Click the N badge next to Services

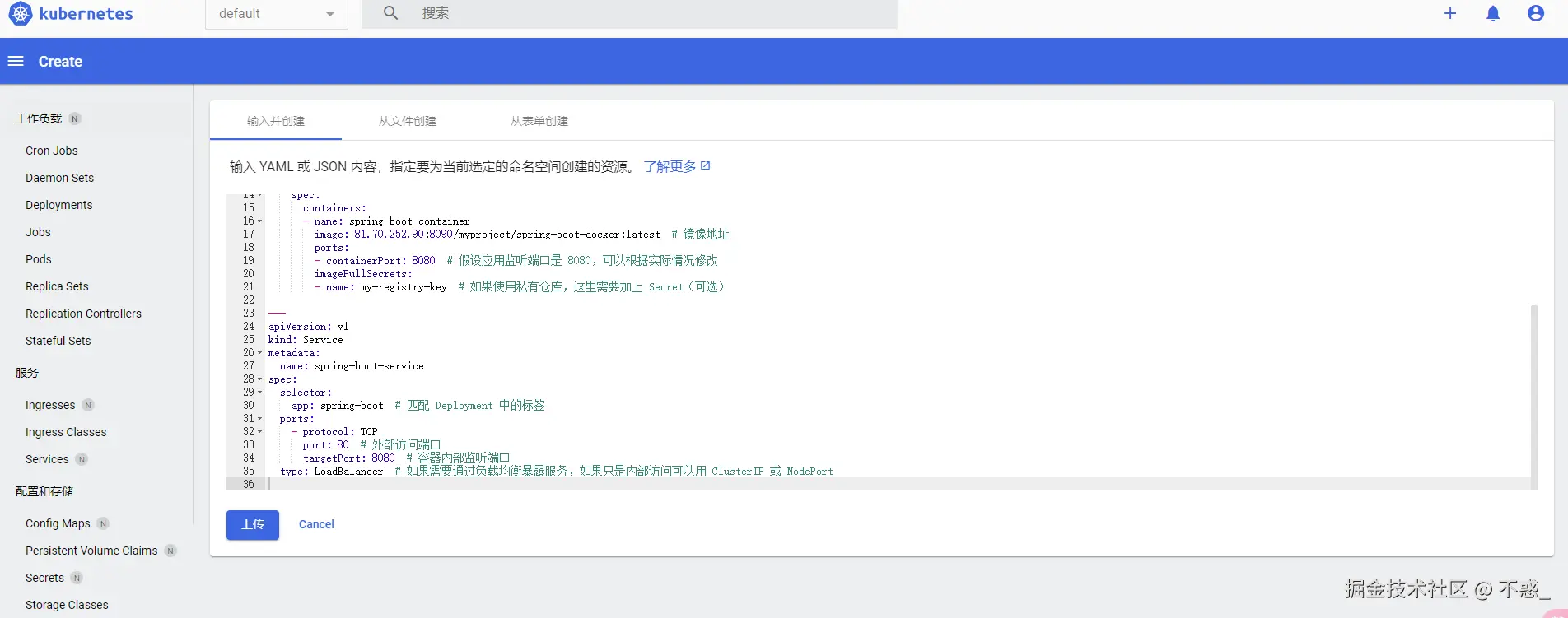[82, 459]
